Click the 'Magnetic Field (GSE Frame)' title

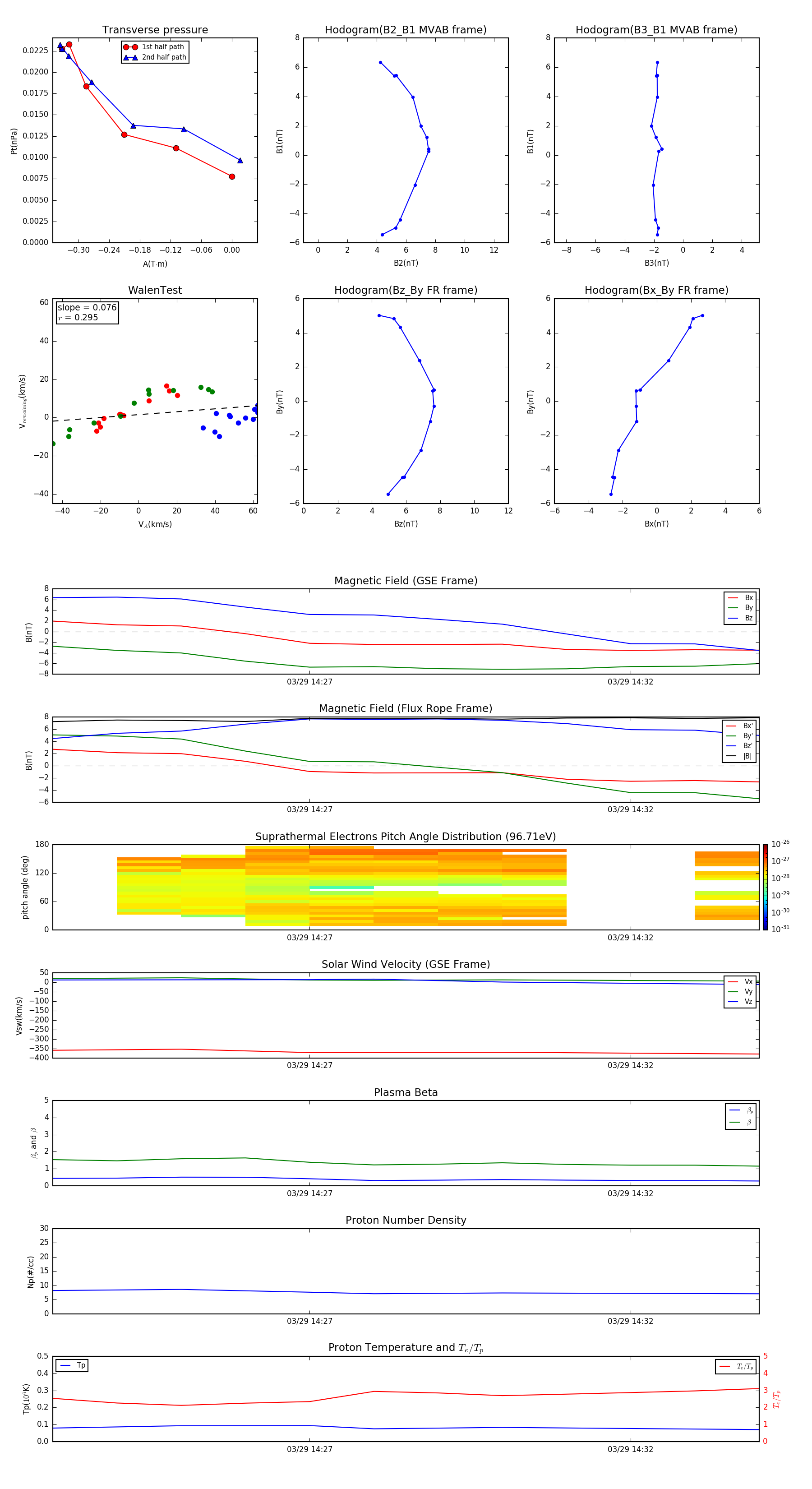click(406, 581)
